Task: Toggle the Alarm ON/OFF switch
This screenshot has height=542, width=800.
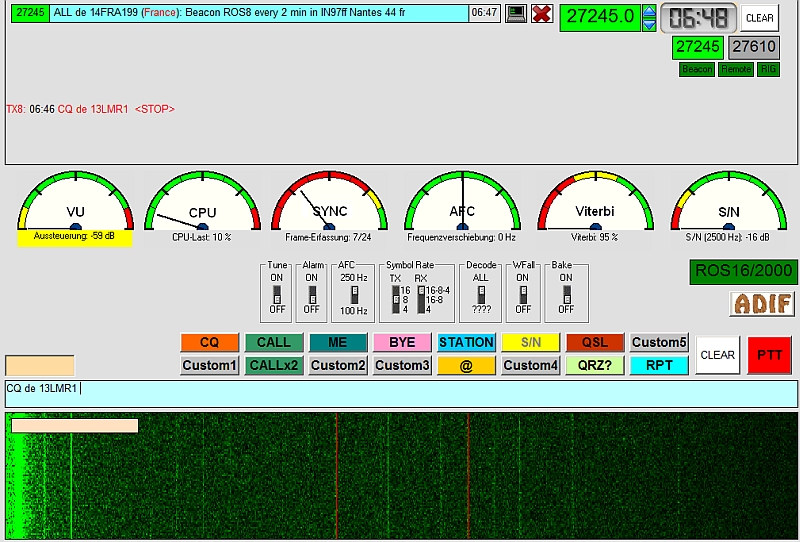Action: point(312,293)
